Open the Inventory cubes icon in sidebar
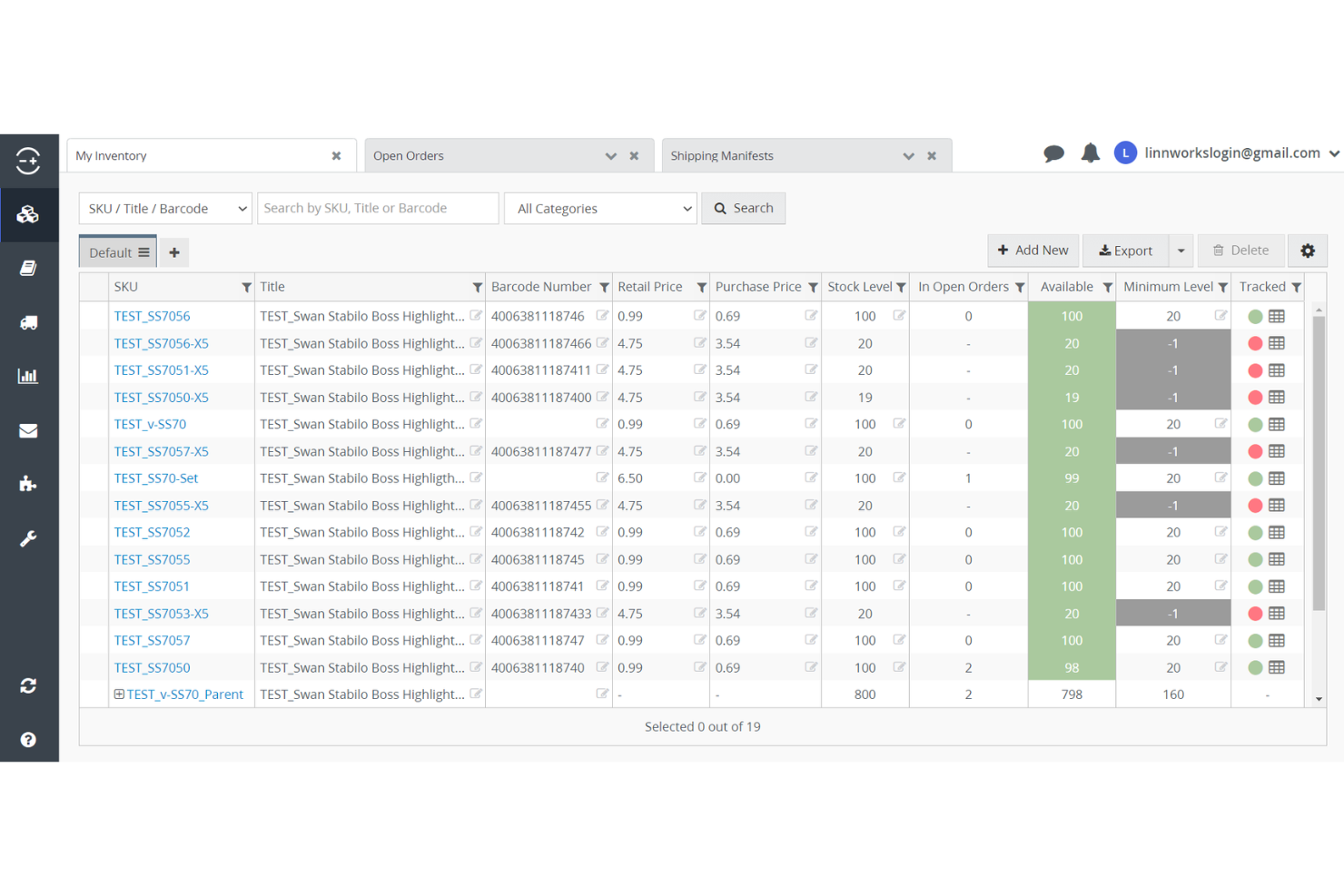The height and width of the screenshot is (896, 1344). [x=29, y=214]
